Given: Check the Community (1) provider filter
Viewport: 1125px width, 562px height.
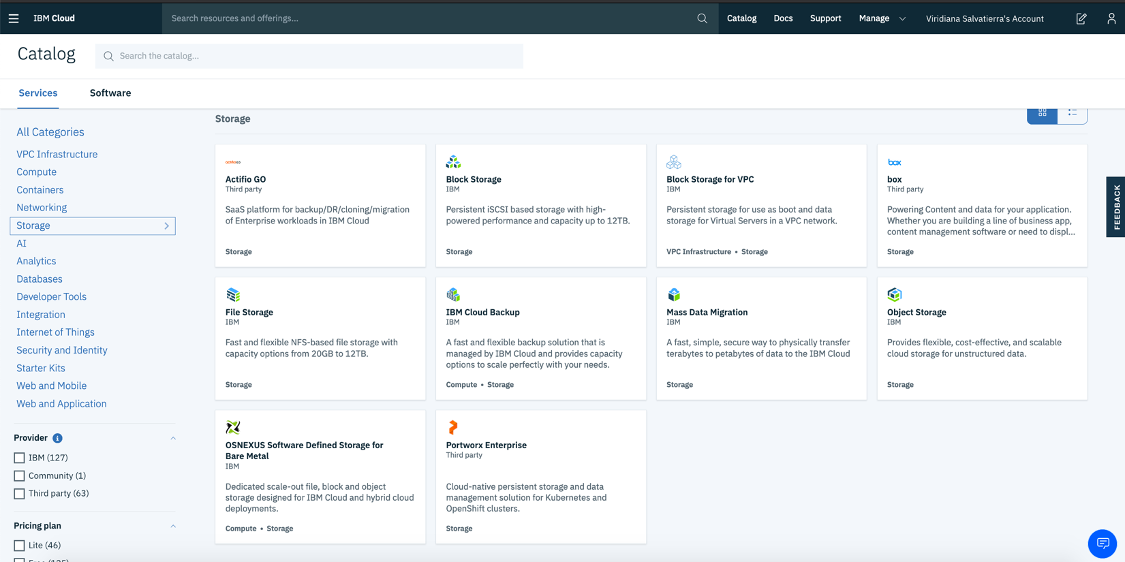Looking at the screenshot, I should coord(19,476).
